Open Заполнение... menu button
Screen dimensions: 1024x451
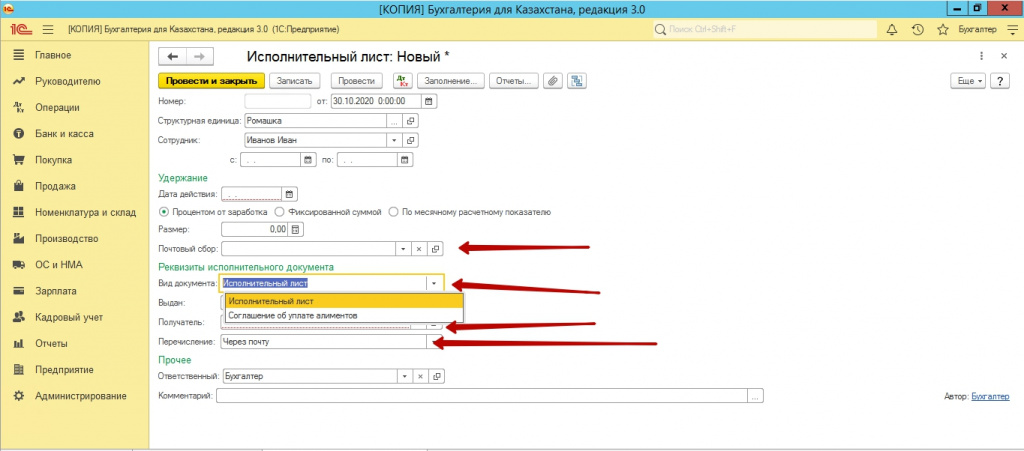coord(451,81)
